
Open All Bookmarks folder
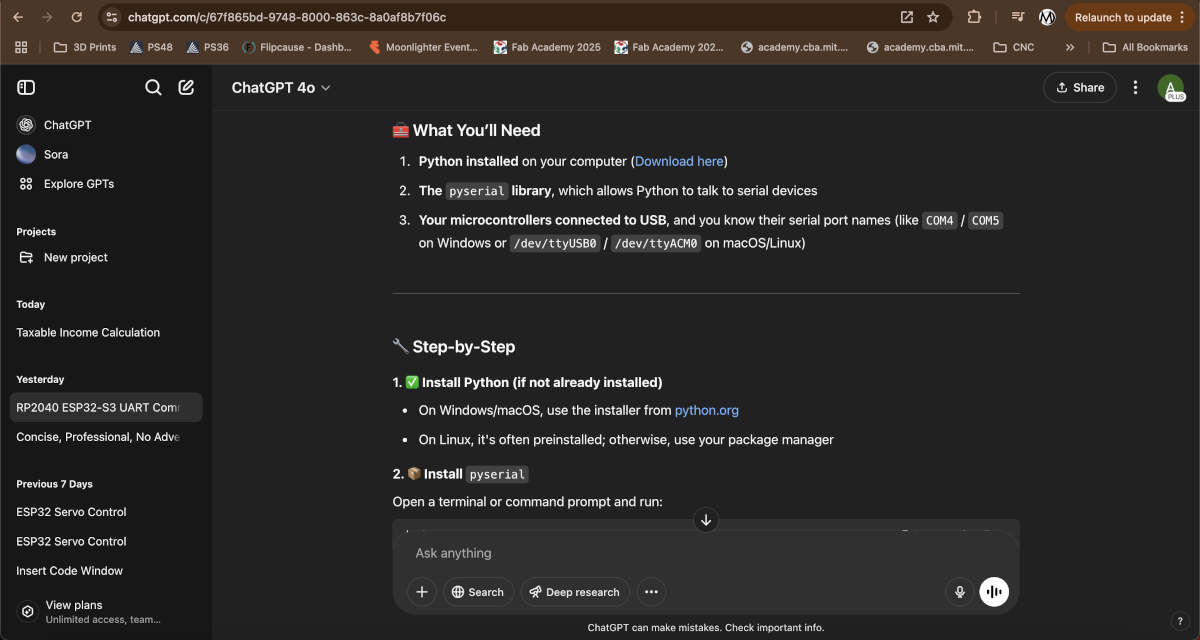pyautogui.click(x=1145, y=47)
